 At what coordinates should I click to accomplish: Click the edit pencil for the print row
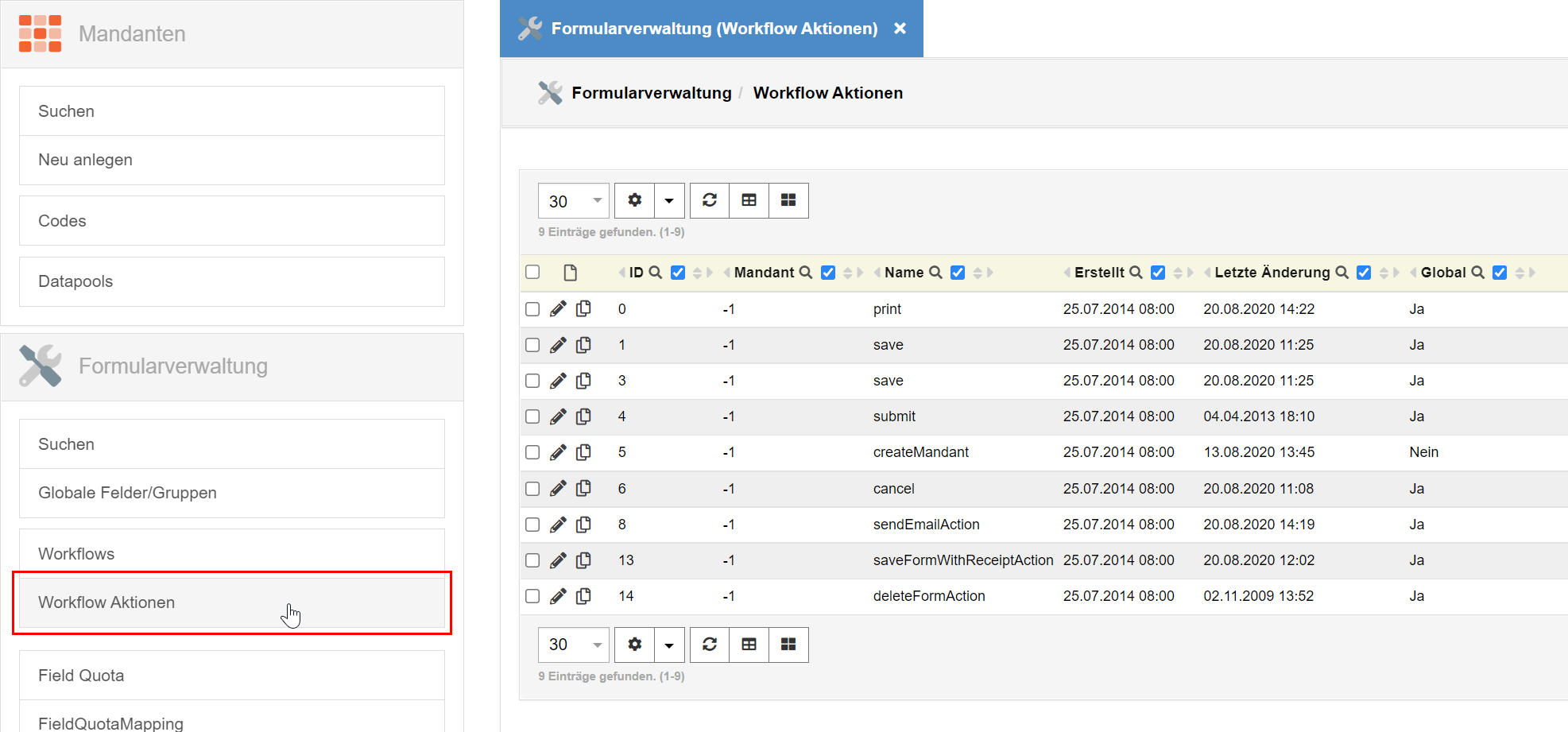point(558,309)
